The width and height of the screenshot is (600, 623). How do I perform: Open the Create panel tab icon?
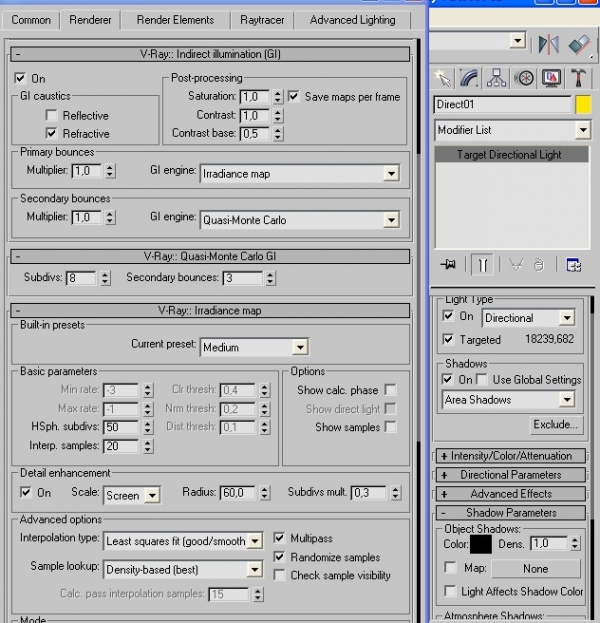coord(443,78)
